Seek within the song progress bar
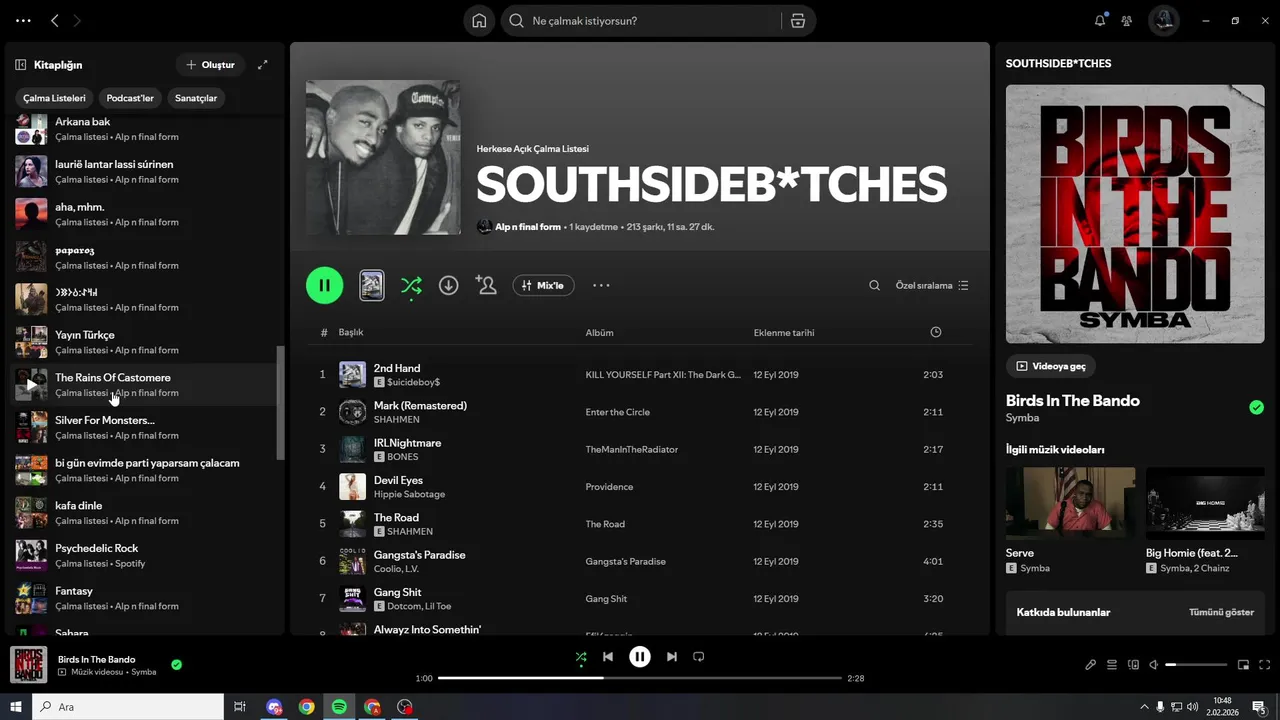The height and width of the screenshot is (720, 1280). [x=641, y=678]
